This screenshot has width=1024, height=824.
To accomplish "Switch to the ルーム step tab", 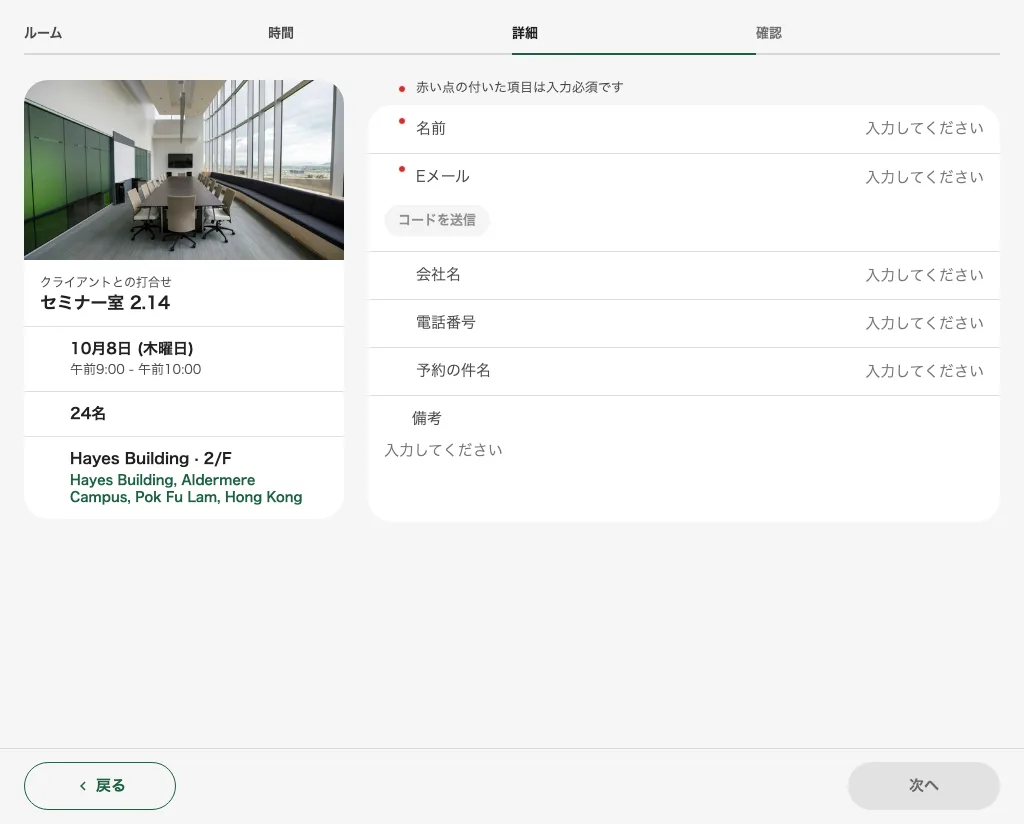I will pyautogui.click(x=43, y=33).
